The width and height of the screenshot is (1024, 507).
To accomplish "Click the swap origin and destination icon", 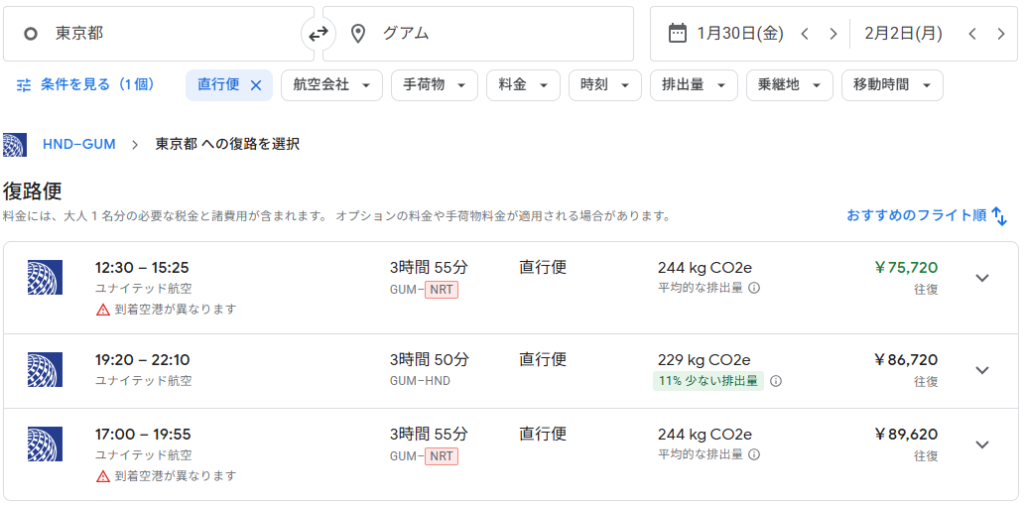I will (x=317, y=34).
